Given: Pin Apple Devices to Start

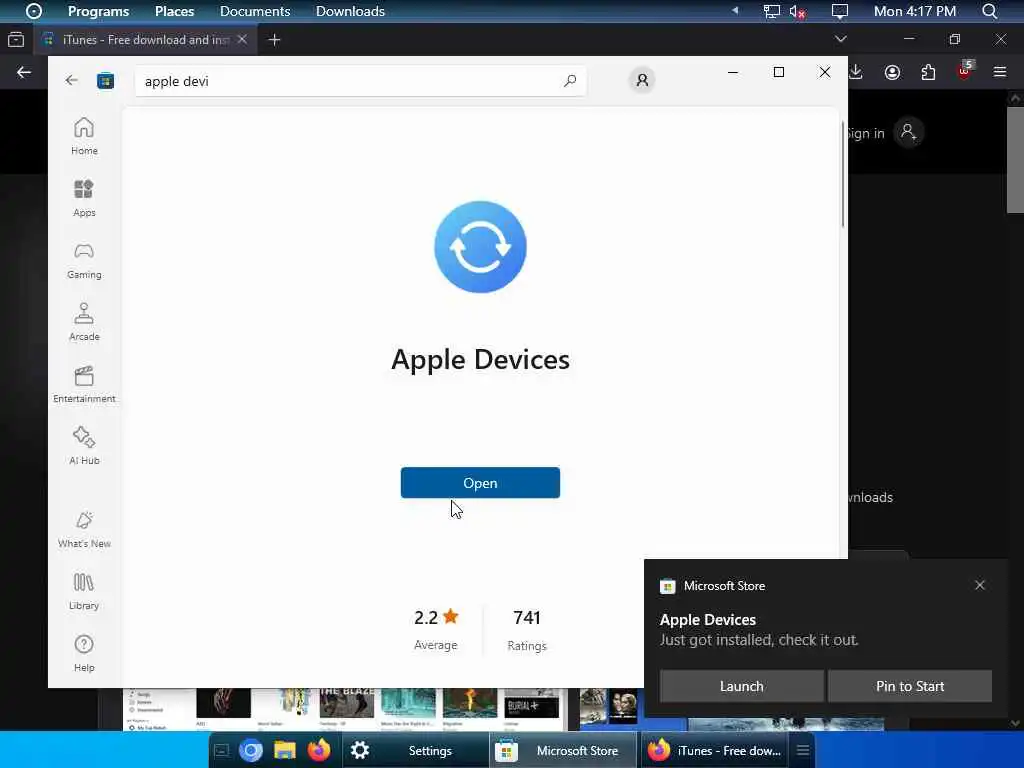Looking at the screenshot, I should pyautogui.click(x=910, y=686).
